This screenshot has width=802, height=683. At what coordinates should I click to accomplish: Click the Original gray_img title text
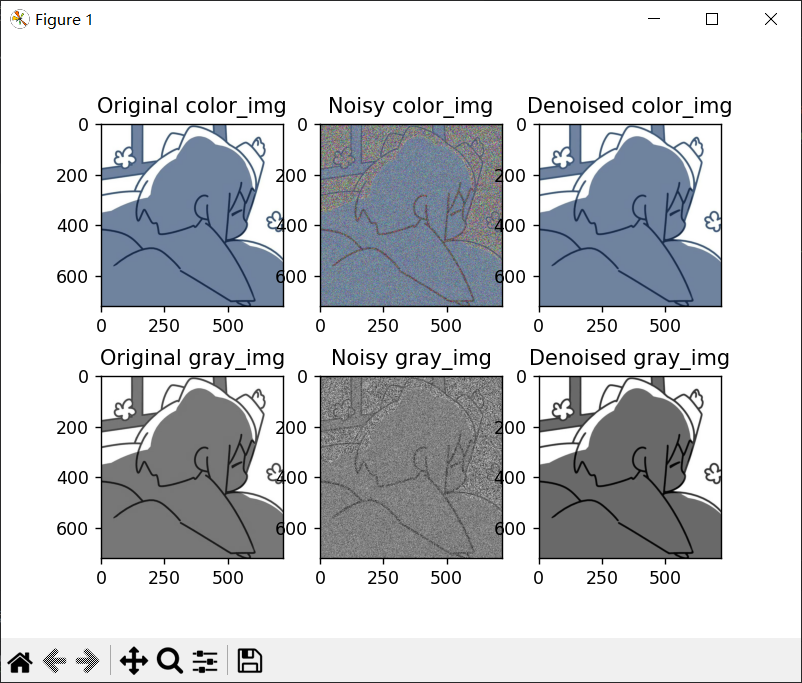192,358
